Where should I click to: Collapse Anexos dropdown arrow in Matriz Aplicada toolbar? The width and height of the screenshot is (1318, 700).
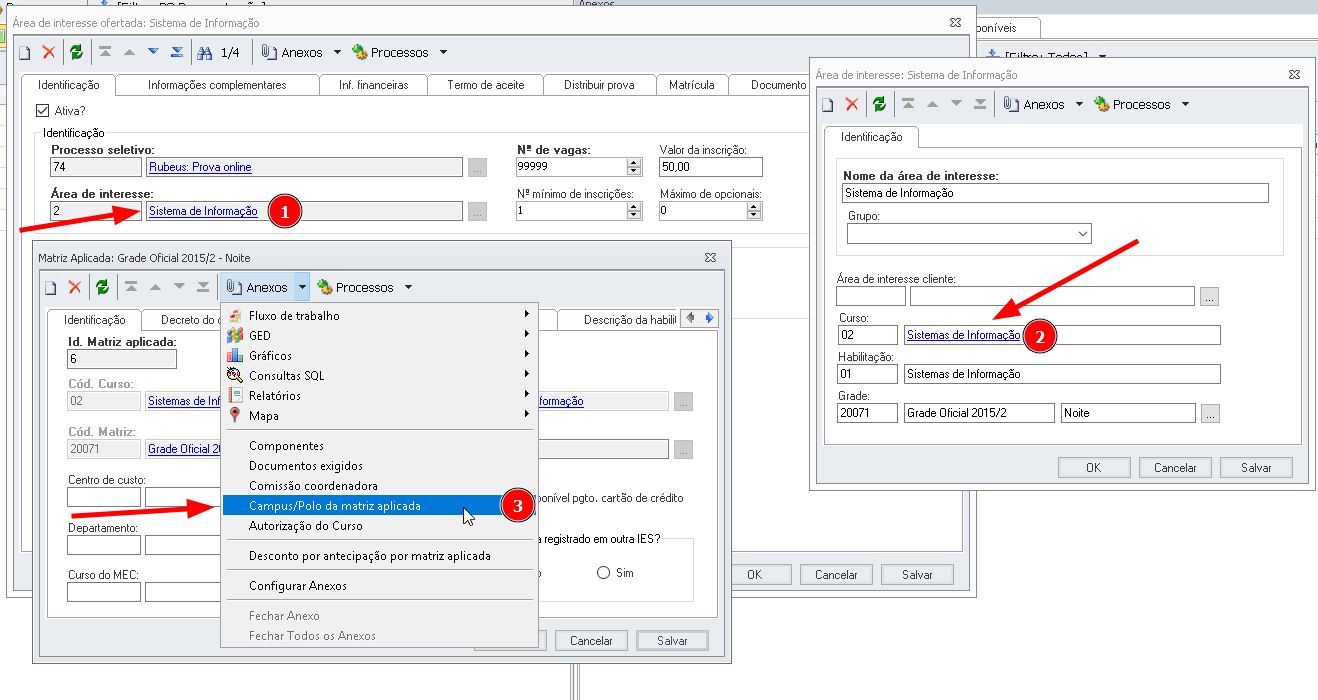(x=302, y=287)
